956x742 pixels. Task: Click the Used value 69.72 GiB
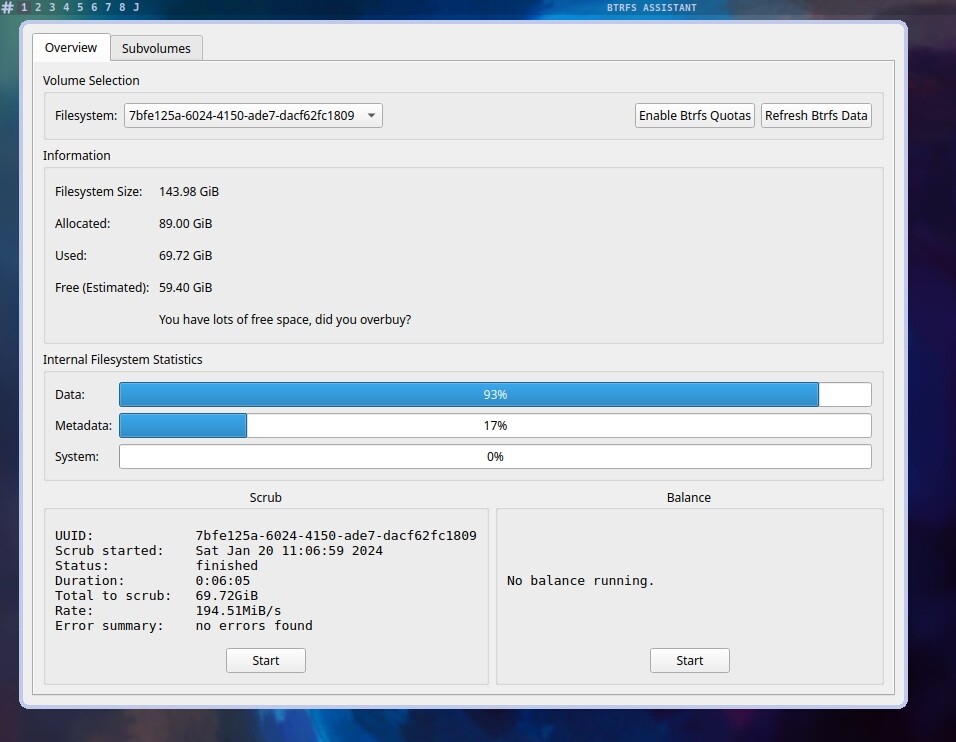coord(185,255)
